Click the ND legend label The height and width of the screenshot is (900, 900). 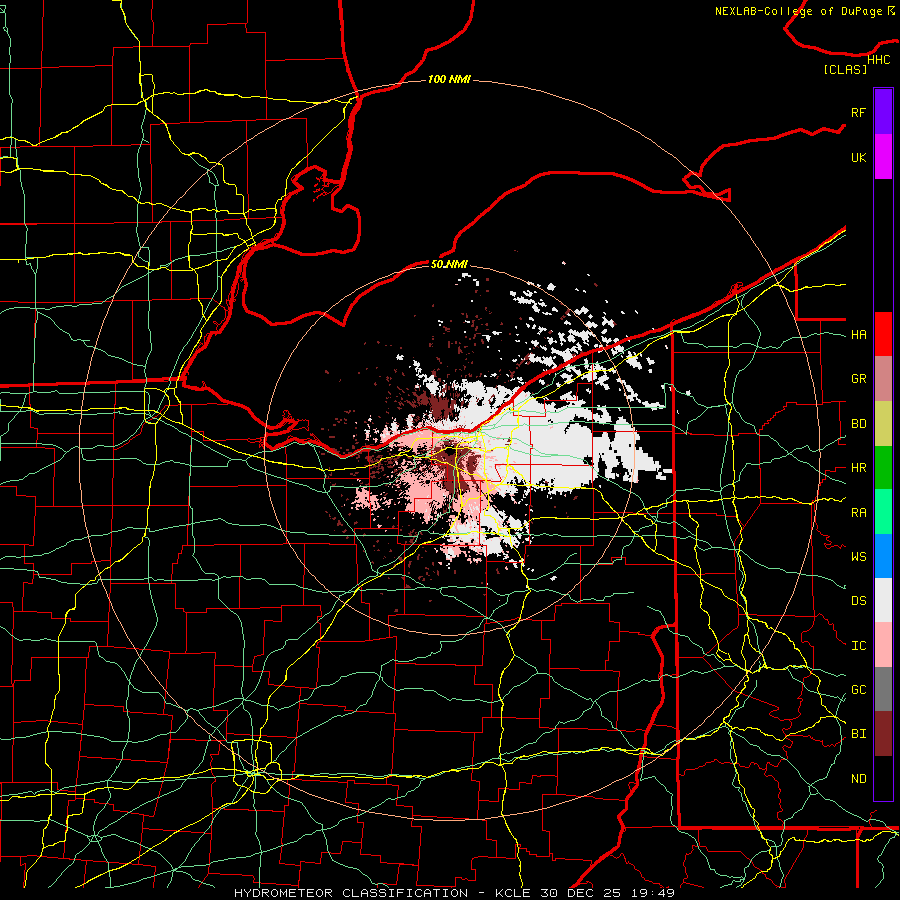pos(858,778)
